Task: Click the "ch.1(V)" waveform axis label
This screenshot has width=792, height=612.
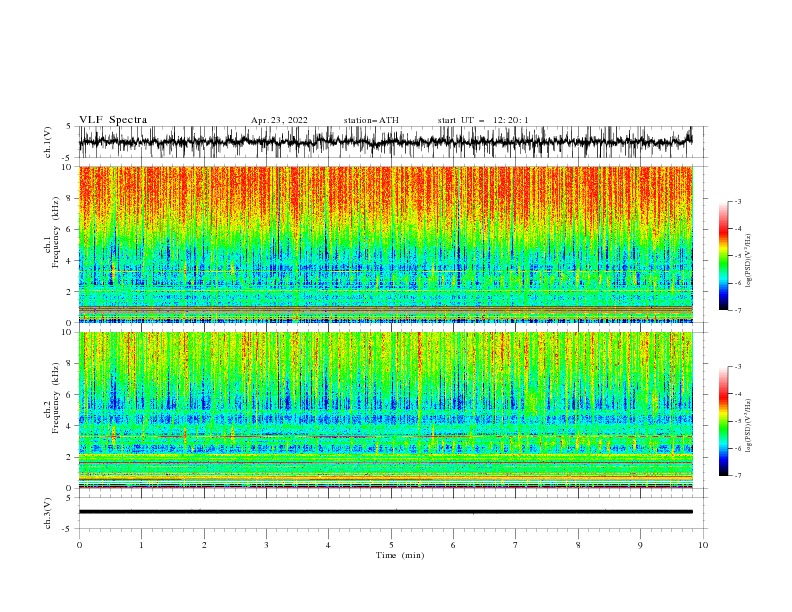Action: (48, 142)
